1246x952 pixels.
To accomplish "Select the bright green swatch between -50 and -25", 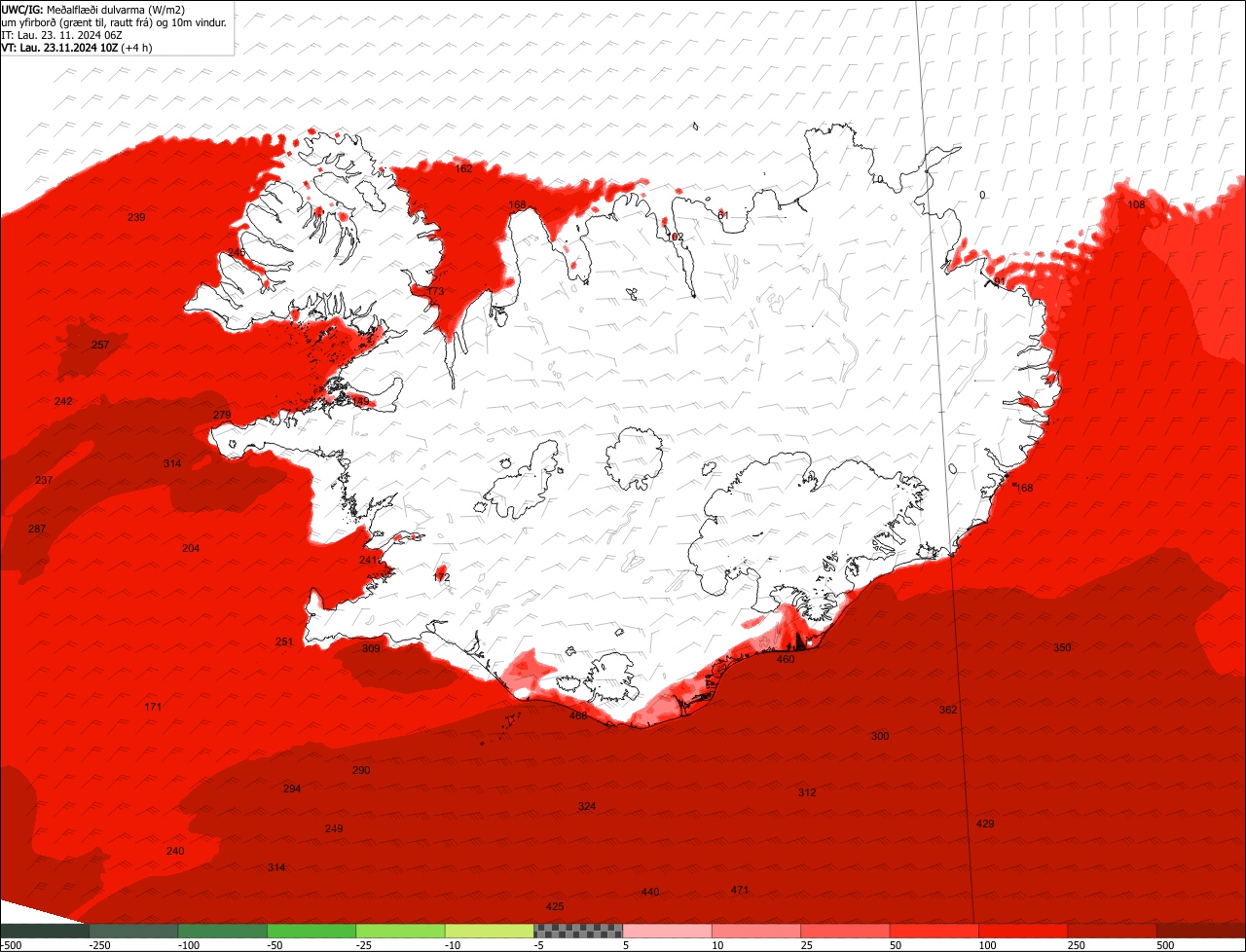I will (311, 931).
